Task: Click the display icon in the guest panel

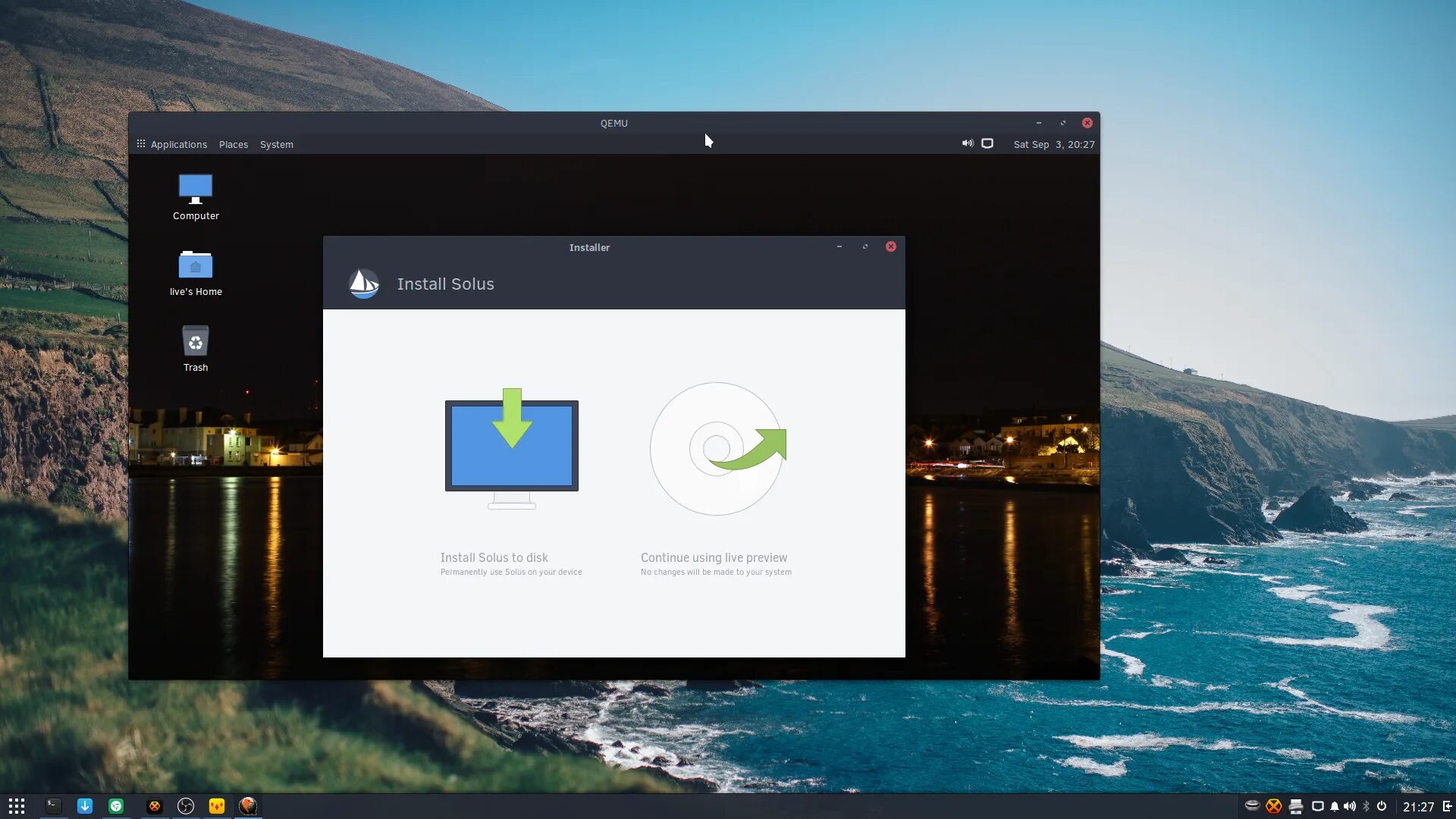Action: (x=987, y=143)
